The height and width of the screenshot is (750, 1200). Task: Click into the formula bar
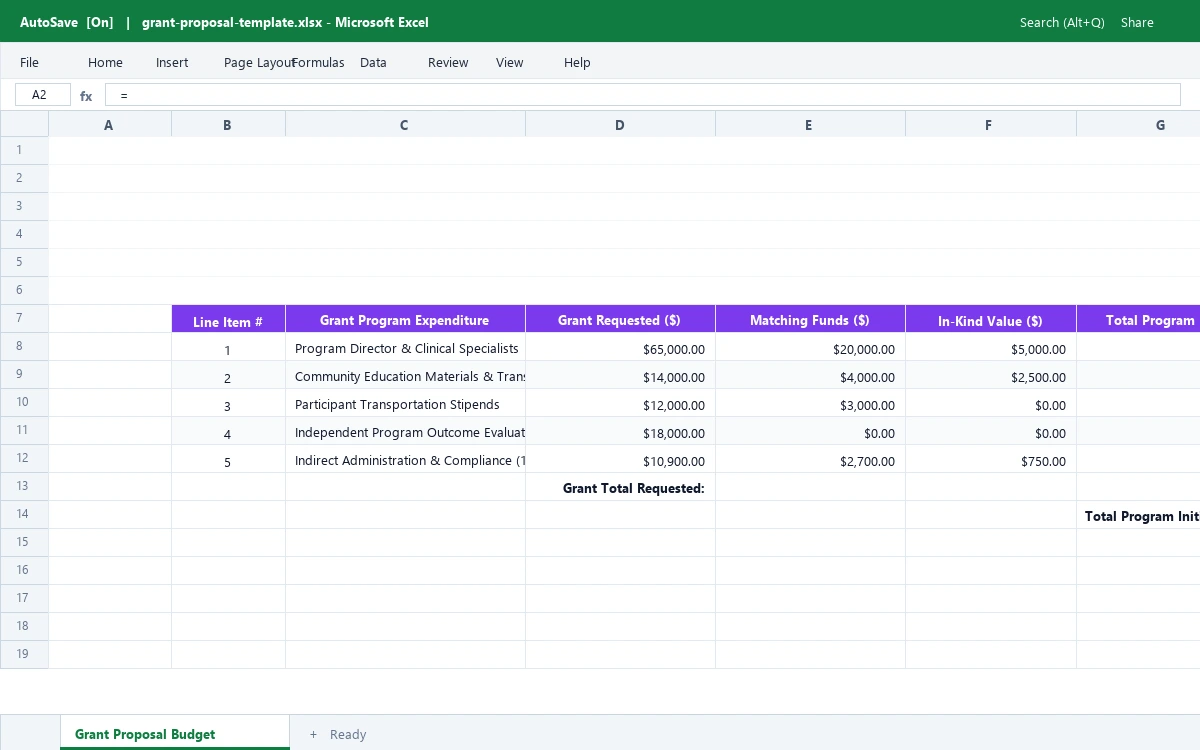[642, 95]
